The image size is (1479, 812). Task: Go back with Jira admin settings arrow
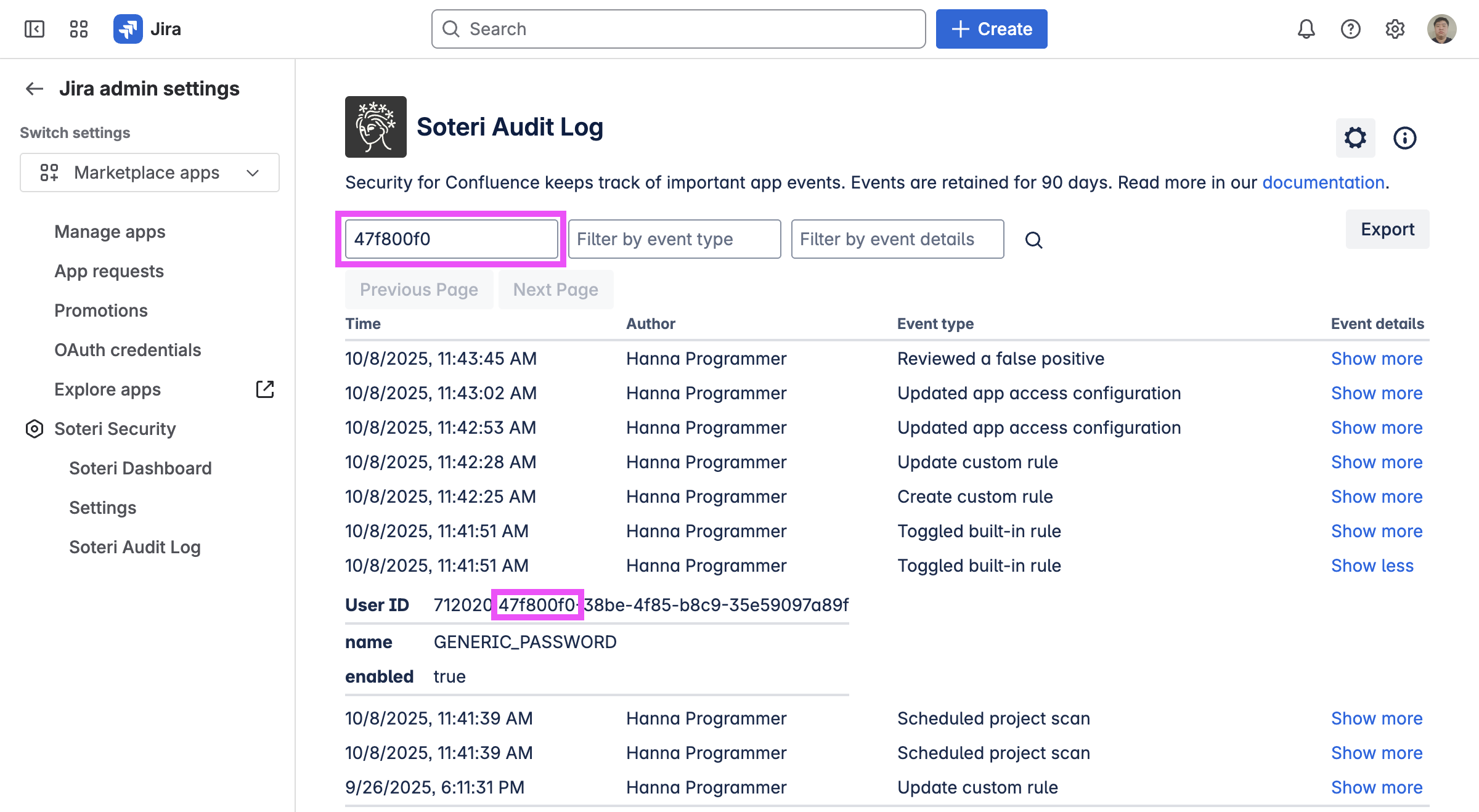35,89
